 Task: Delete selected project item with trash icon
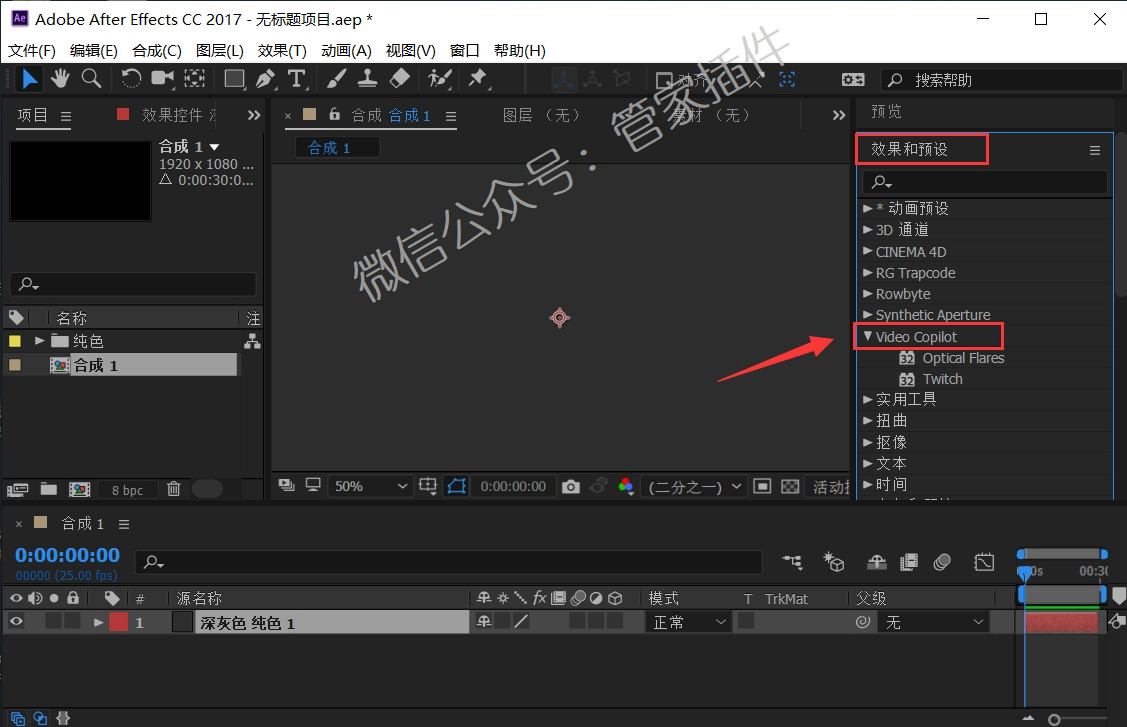173,489
